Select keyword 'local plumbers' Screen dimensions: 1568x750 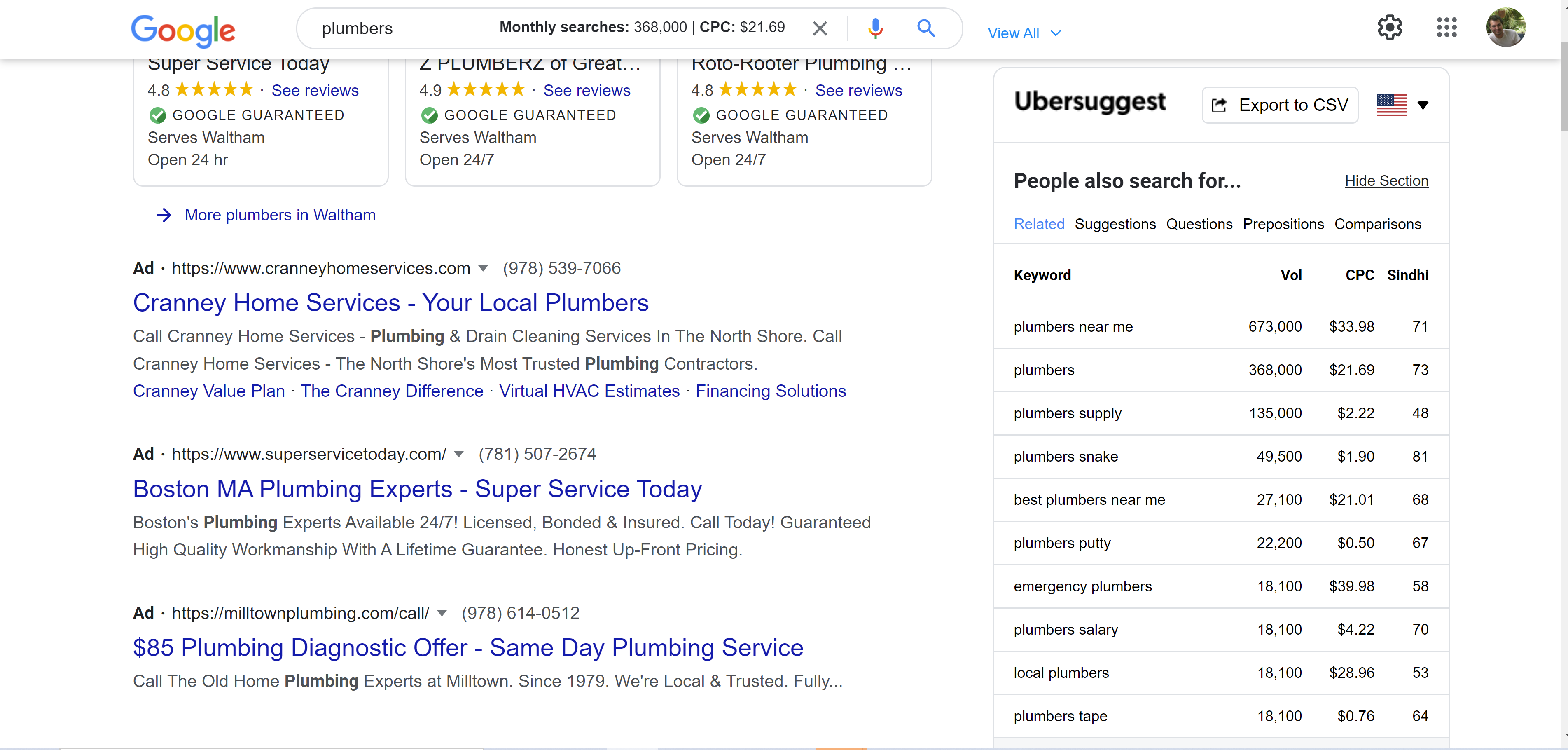click(x=1061, y=673)
